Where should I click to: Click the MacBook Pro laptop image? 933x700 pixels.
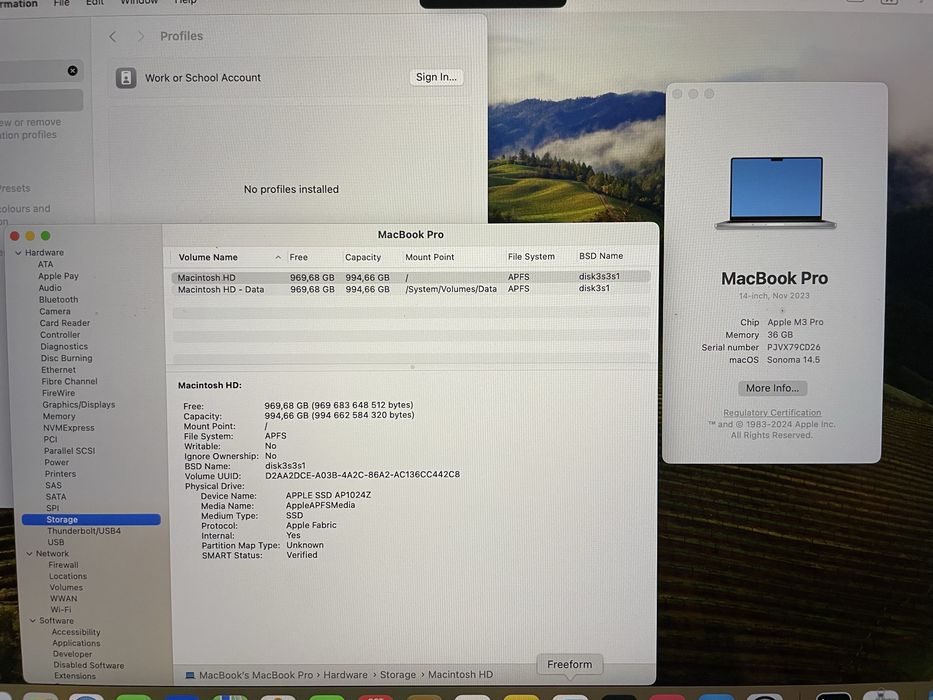pos(776,193)
